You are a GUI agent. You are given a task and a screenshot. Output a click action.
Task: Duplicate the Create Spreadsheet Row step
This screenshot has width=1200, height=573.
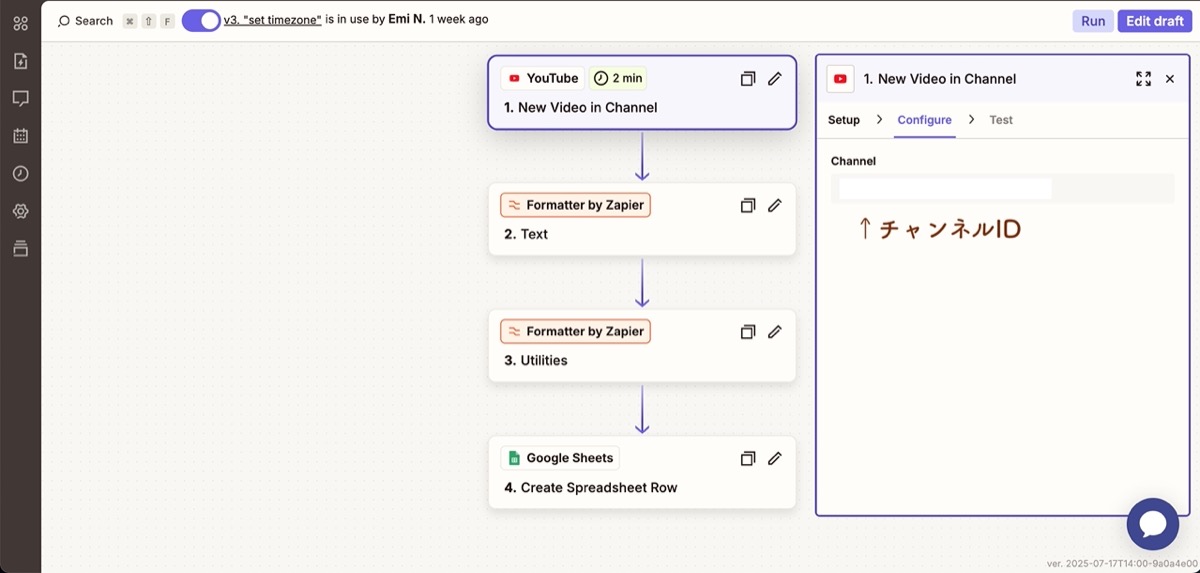point(747,459)
